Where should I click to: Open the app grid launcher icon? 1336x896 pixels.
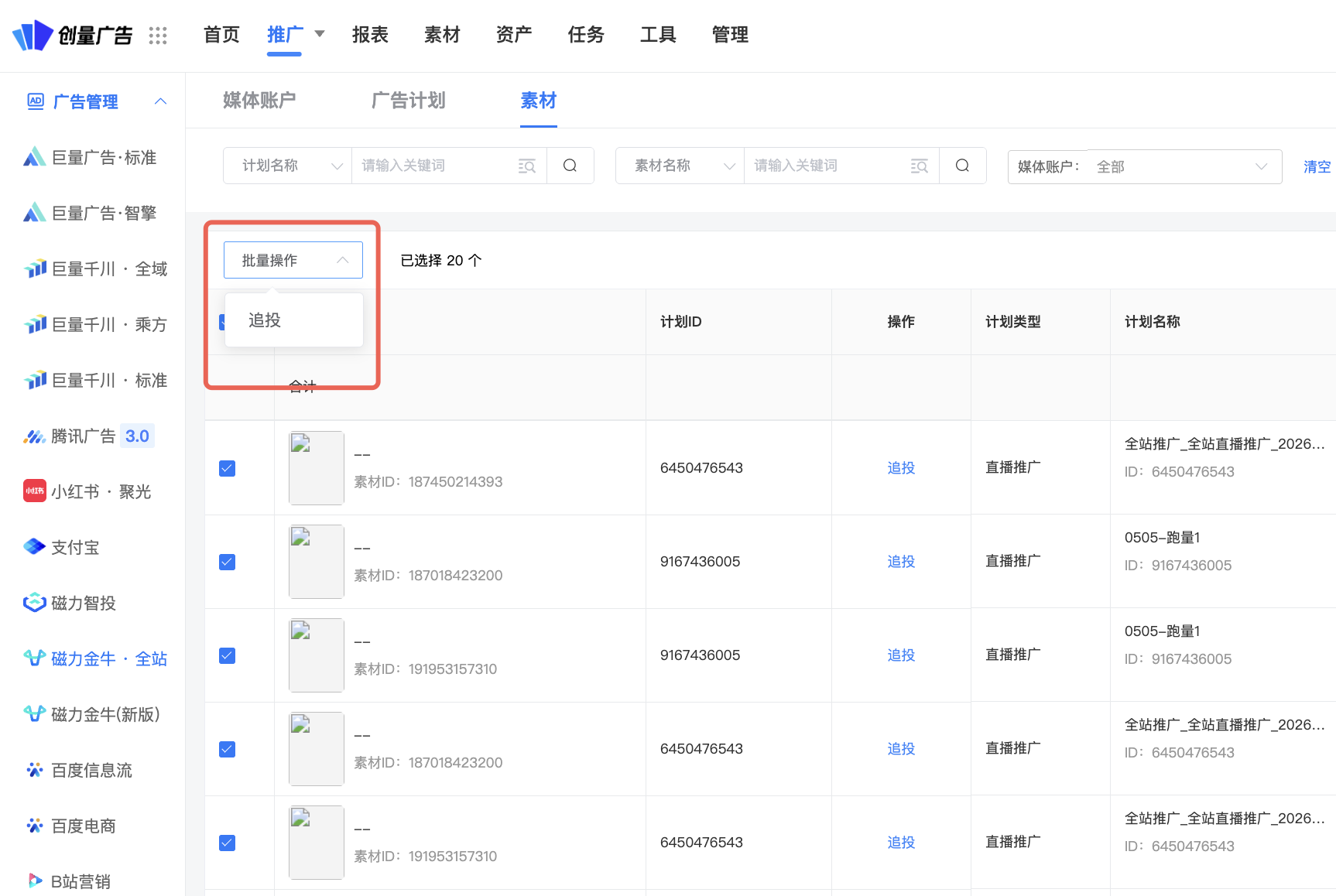pyautogui.click(x=158, y=36)
